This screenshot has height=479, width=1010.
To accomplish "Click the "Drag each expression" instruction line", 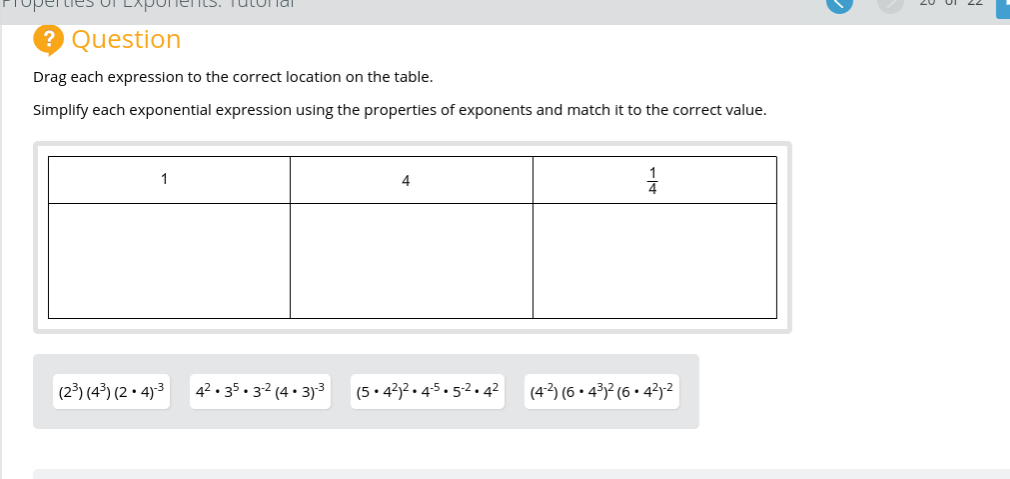I will [232, 77].
